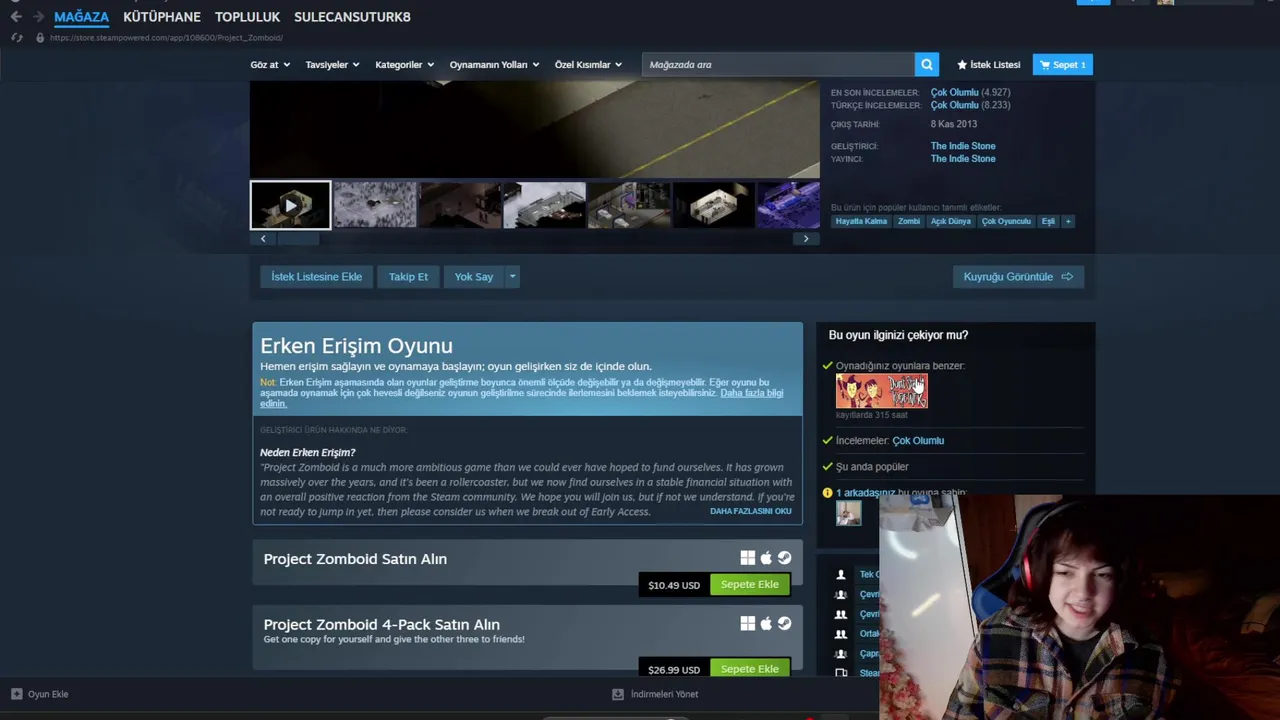This screenshot has width=1280, height=720.
Task: Open the Göz at dropdown menu
Action: 270,65
